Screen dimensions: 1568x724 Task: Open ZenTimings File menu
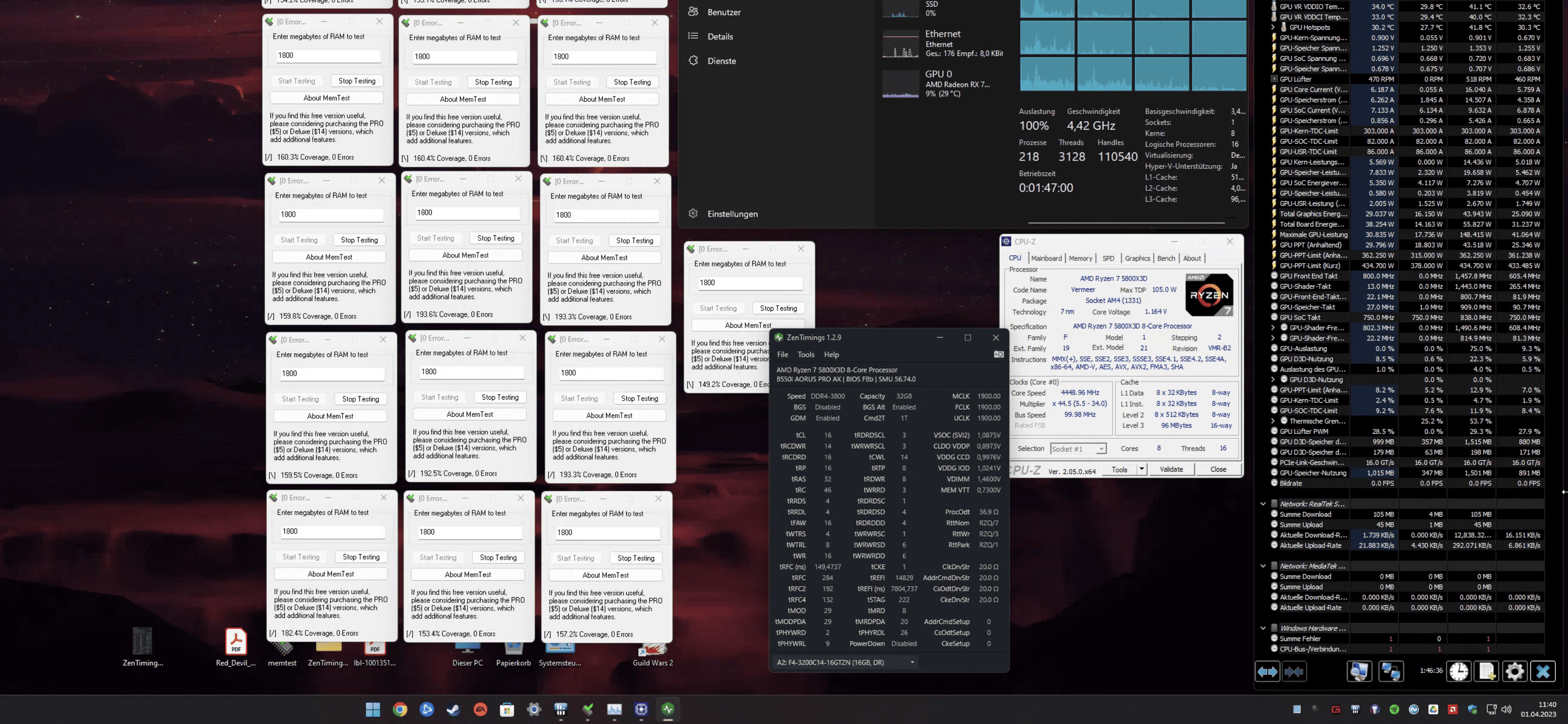782,354
